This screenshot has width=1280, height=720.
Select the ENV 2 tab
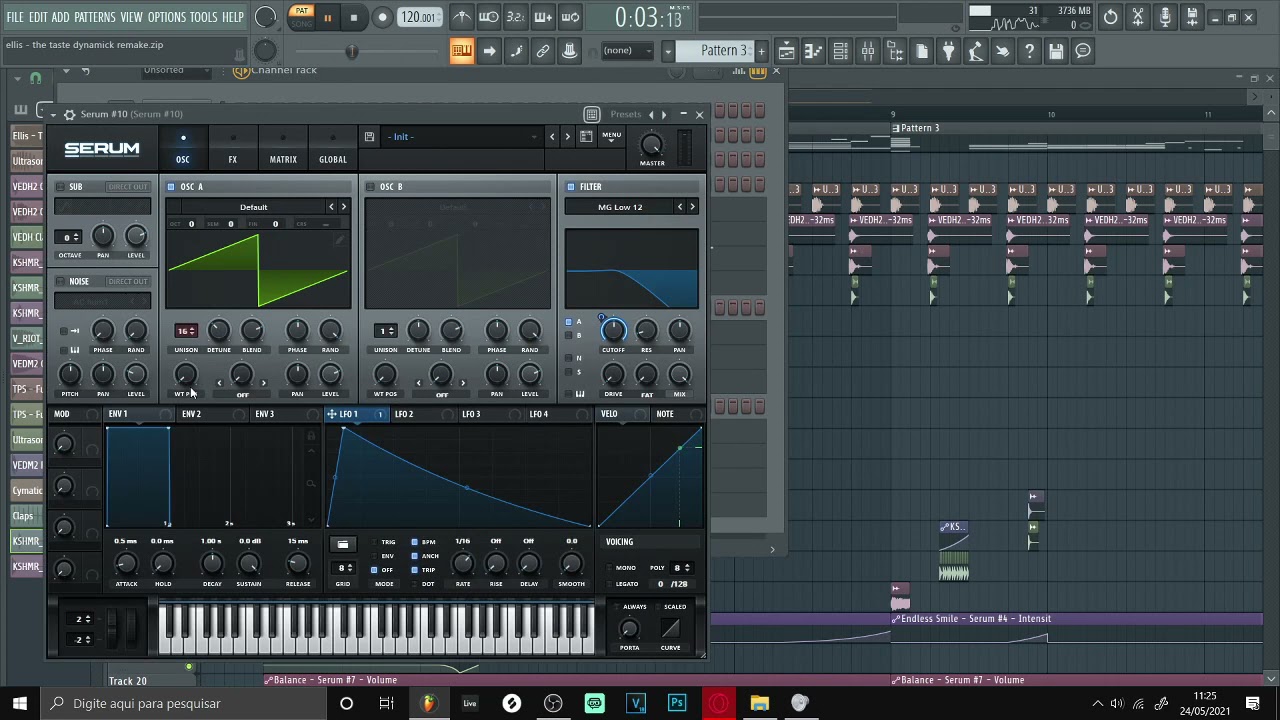coord(191,414)
